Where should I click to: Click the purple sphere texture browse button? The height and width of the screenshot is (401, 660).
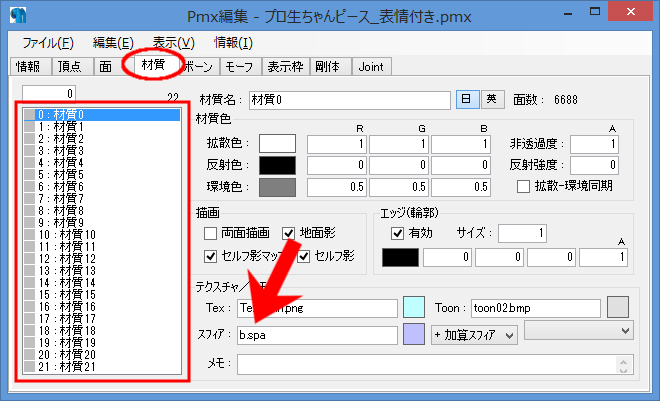[x=414, y=335]
